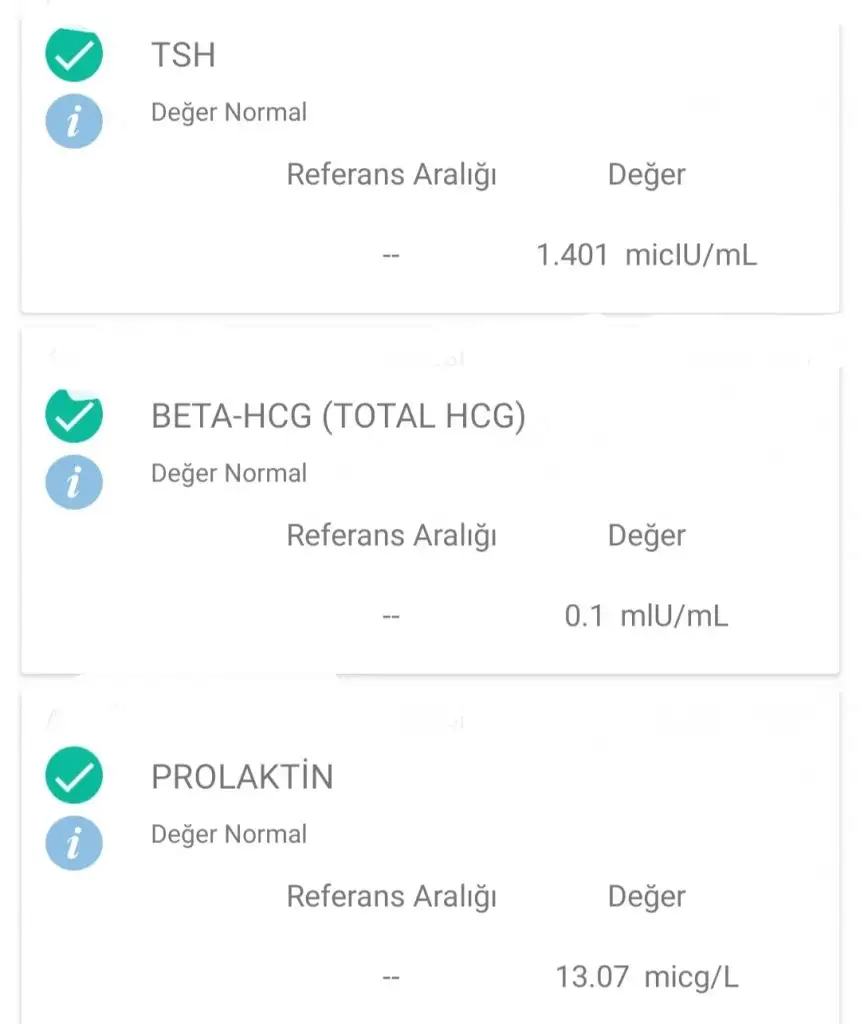Screen dimensions: 860x1024
Task: Click the reference range dash in PROLAKTİN card
Action: [391, 977]
